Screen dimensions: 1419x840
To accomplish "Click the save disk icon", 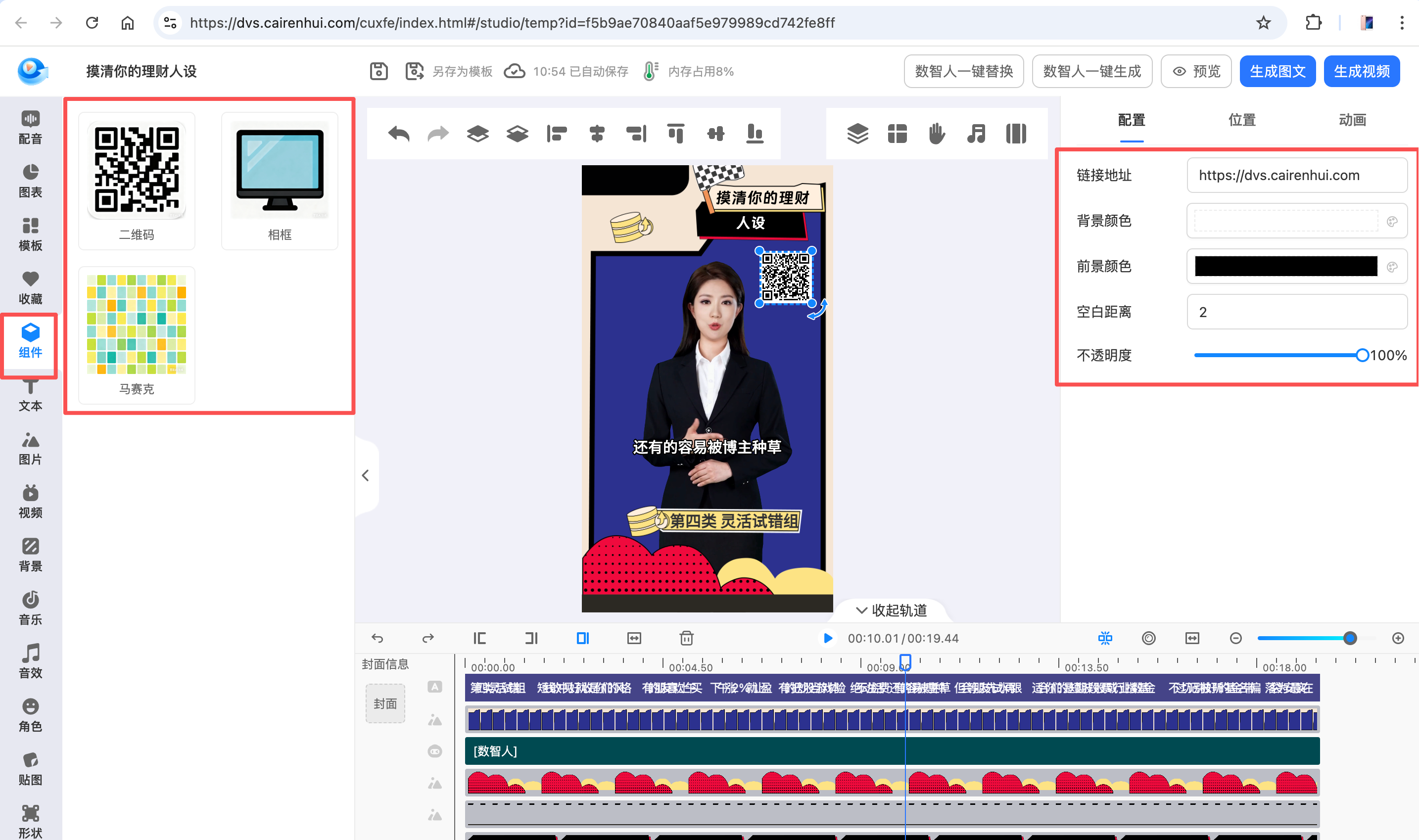I will [x=378, y=71].
